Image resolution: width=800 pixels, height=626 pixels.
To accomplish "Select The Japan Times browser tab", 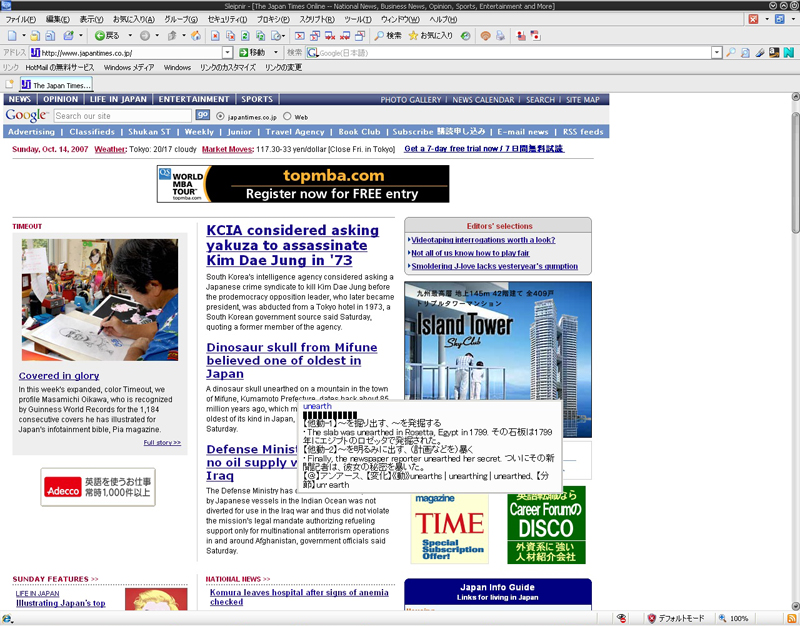I will pyautogui.click(x=57, y=85).
